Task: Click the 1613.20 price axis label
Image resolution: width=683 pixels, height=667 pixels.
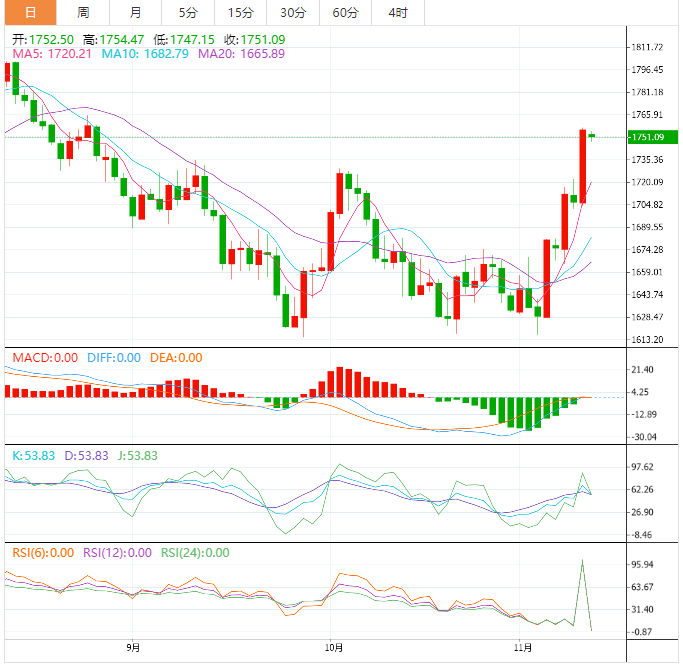Action: [647, 339]
